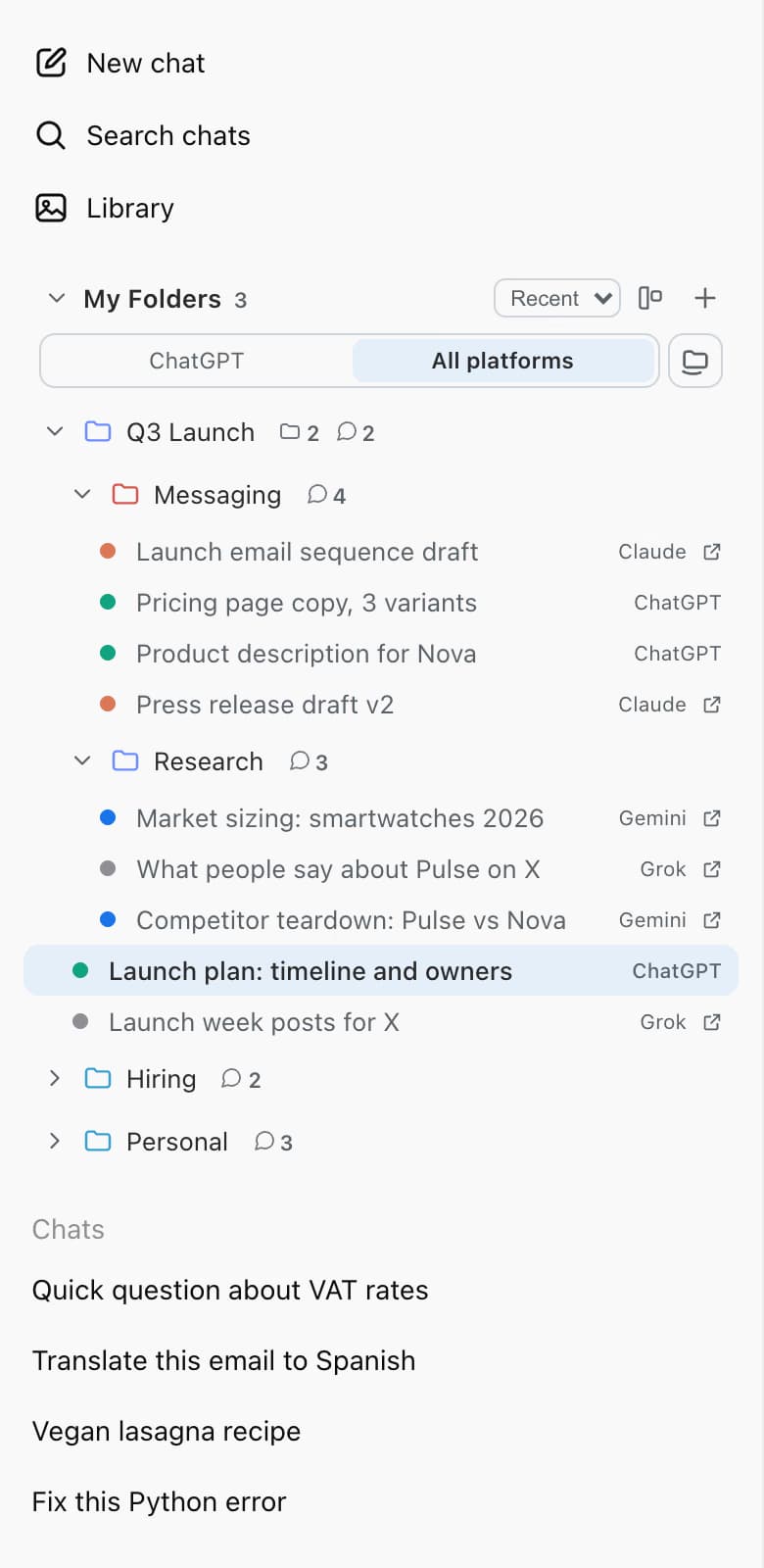Click the Research folder icon

click(x=125, y=760)
